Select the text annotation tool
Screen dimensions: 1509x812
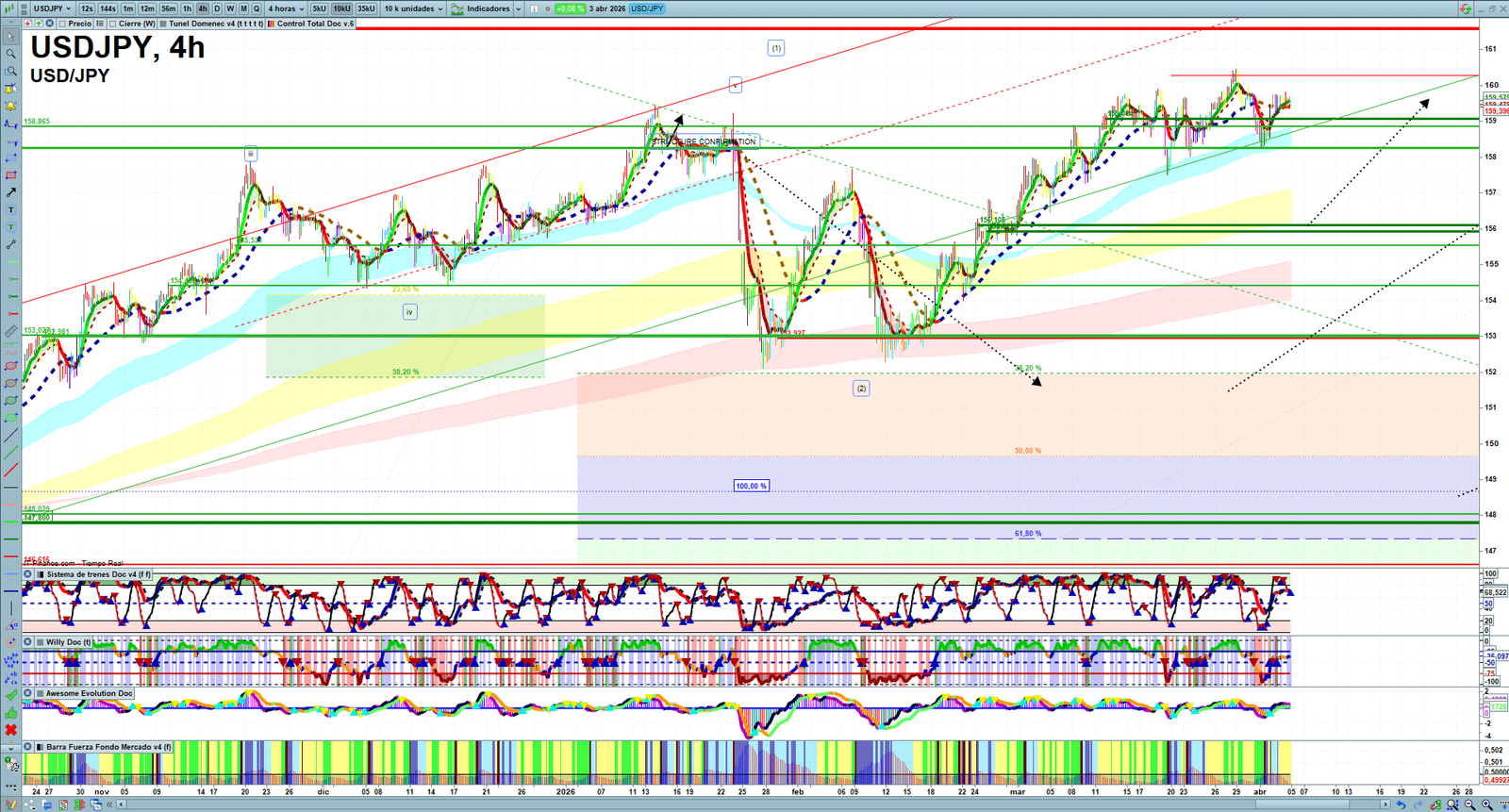pos(11,210)
